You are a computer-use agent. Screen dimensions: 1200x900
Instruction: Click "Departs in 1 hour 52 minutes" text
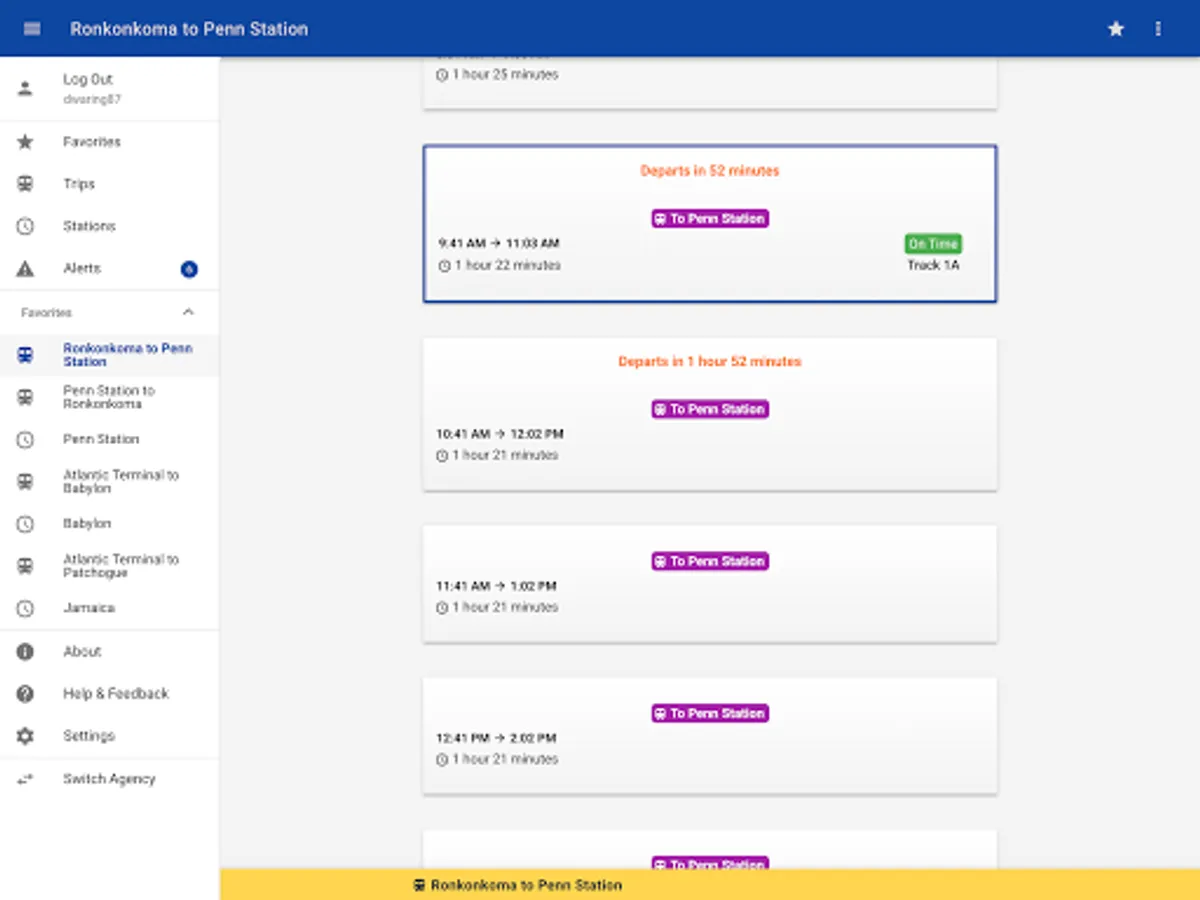710,361
